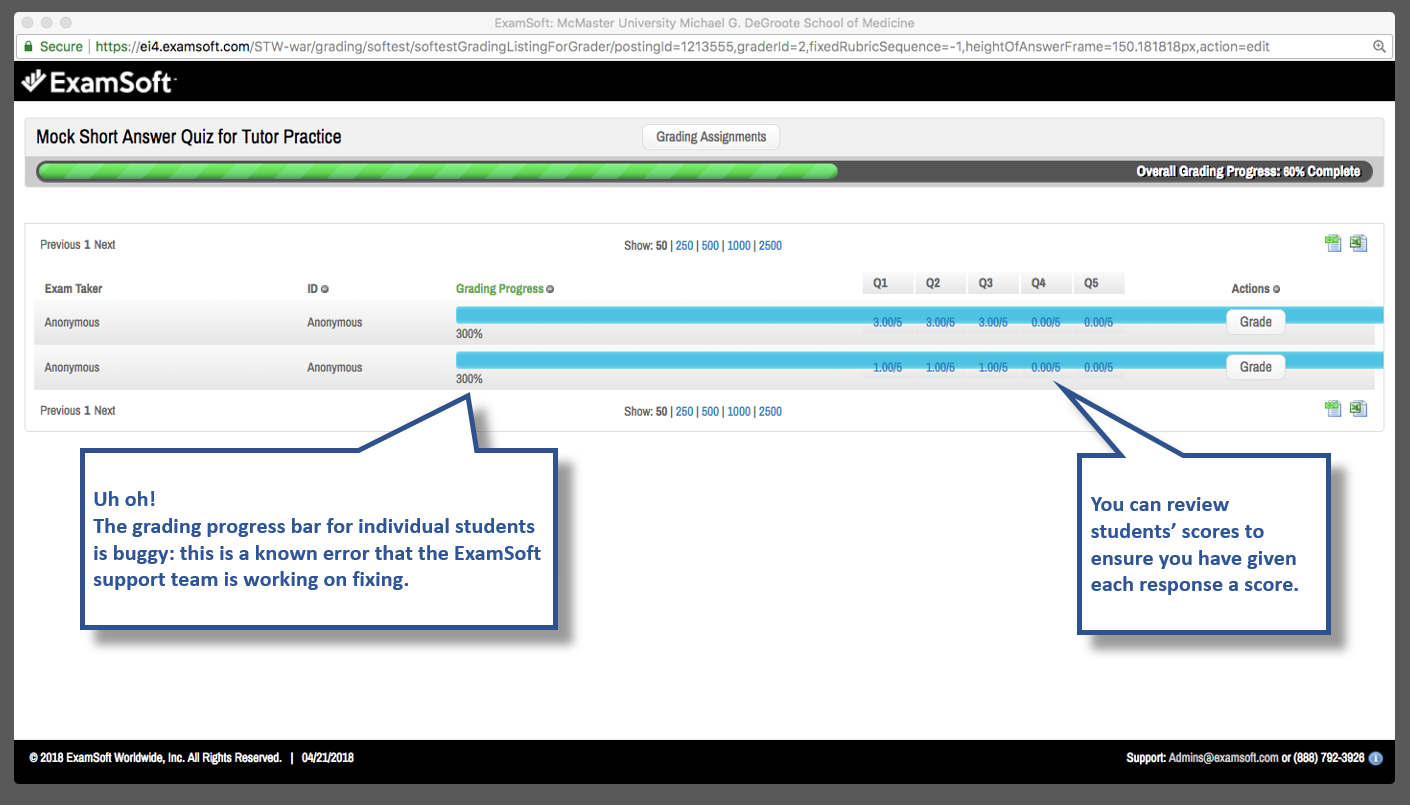This screenshot has height=805, width=1410.
Task: Click the Admins@examsoft.com support link
Action: pyautogui.click(x=1223, y=758)
